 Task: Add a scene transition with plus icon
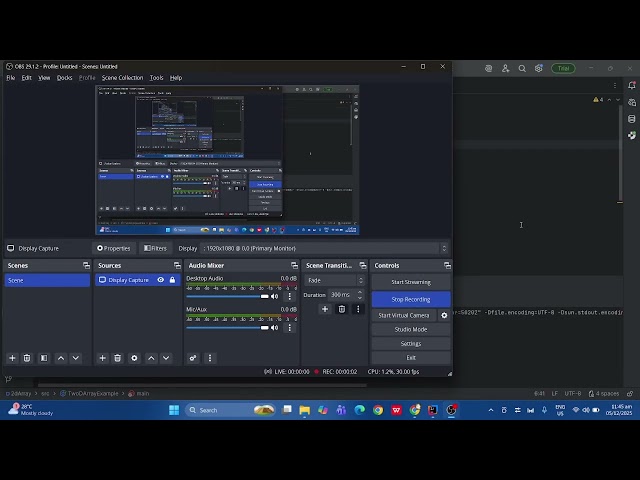pyautogui.click(x=324, y=309)
